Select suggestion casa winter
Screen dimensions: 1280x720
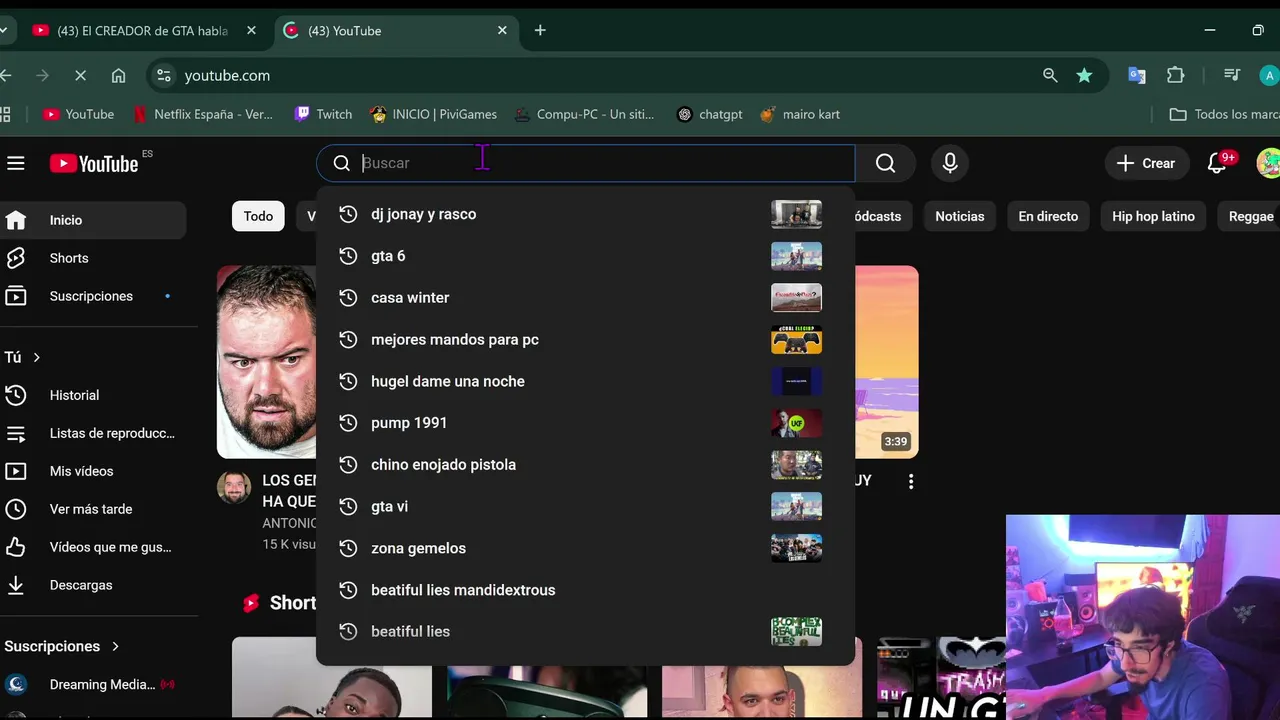pos(586,298)
